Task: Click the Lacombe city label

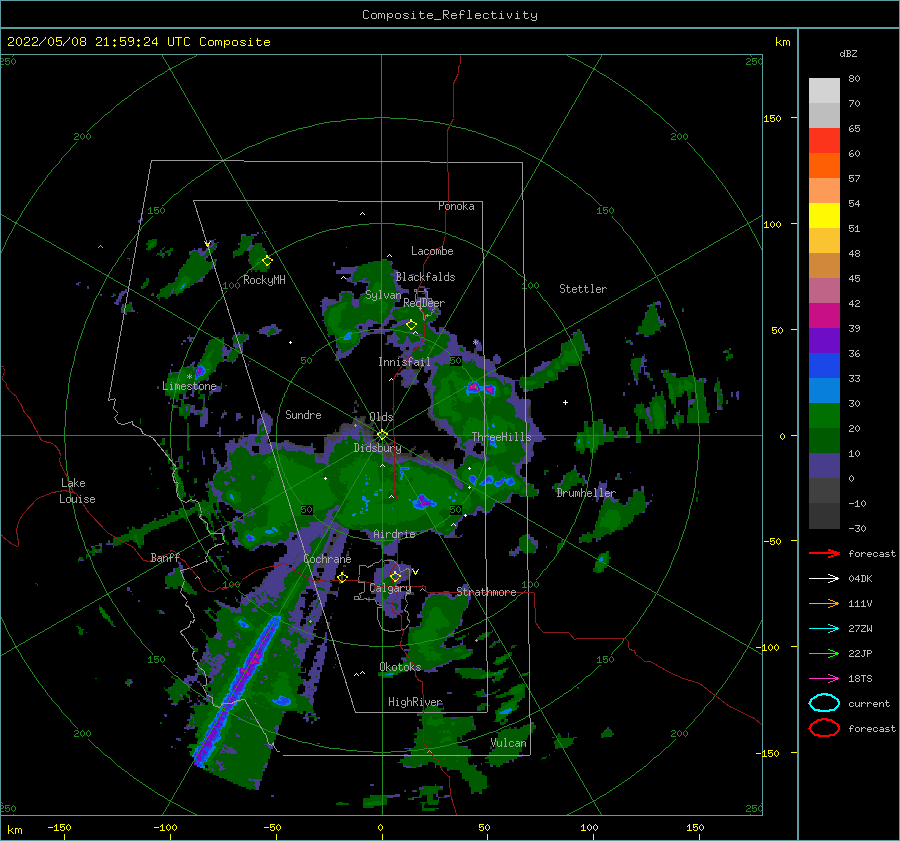Action: 432,251
